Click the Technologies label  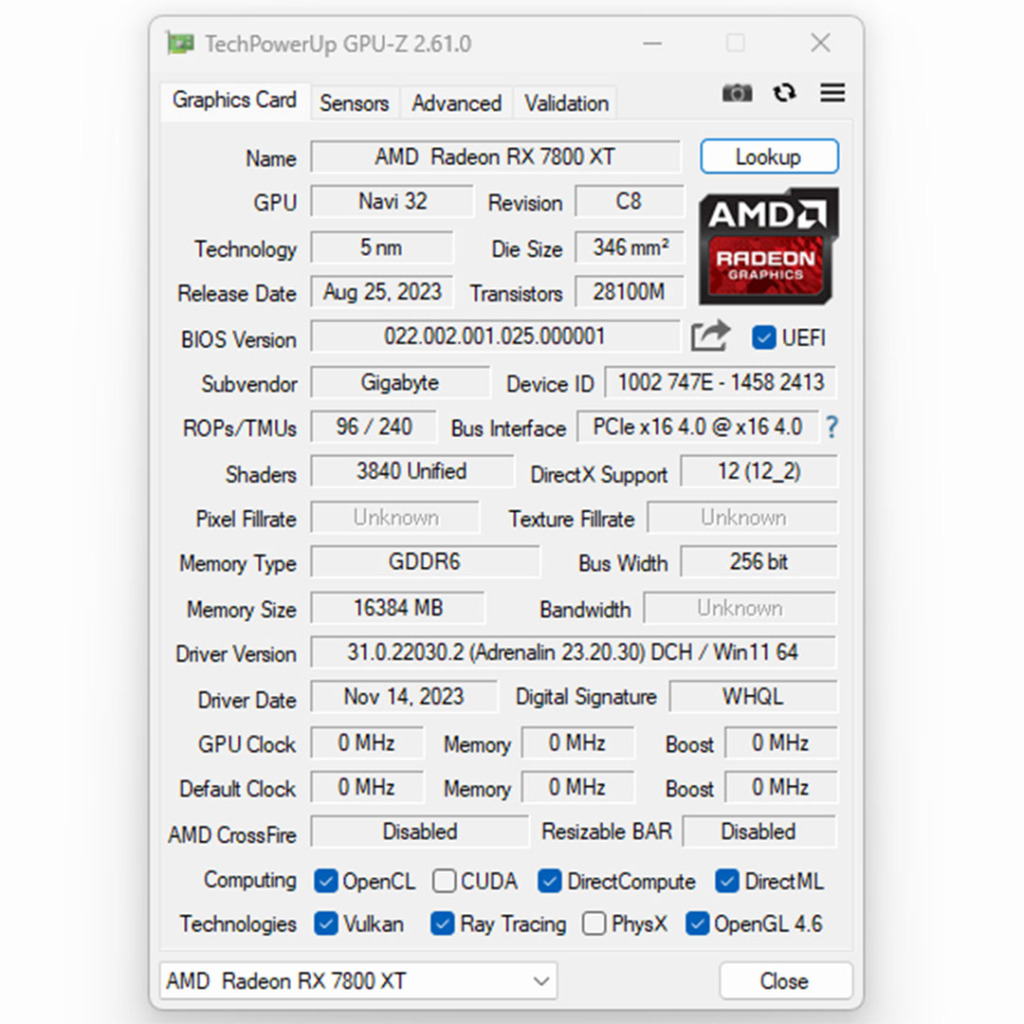tap(238, 924)
